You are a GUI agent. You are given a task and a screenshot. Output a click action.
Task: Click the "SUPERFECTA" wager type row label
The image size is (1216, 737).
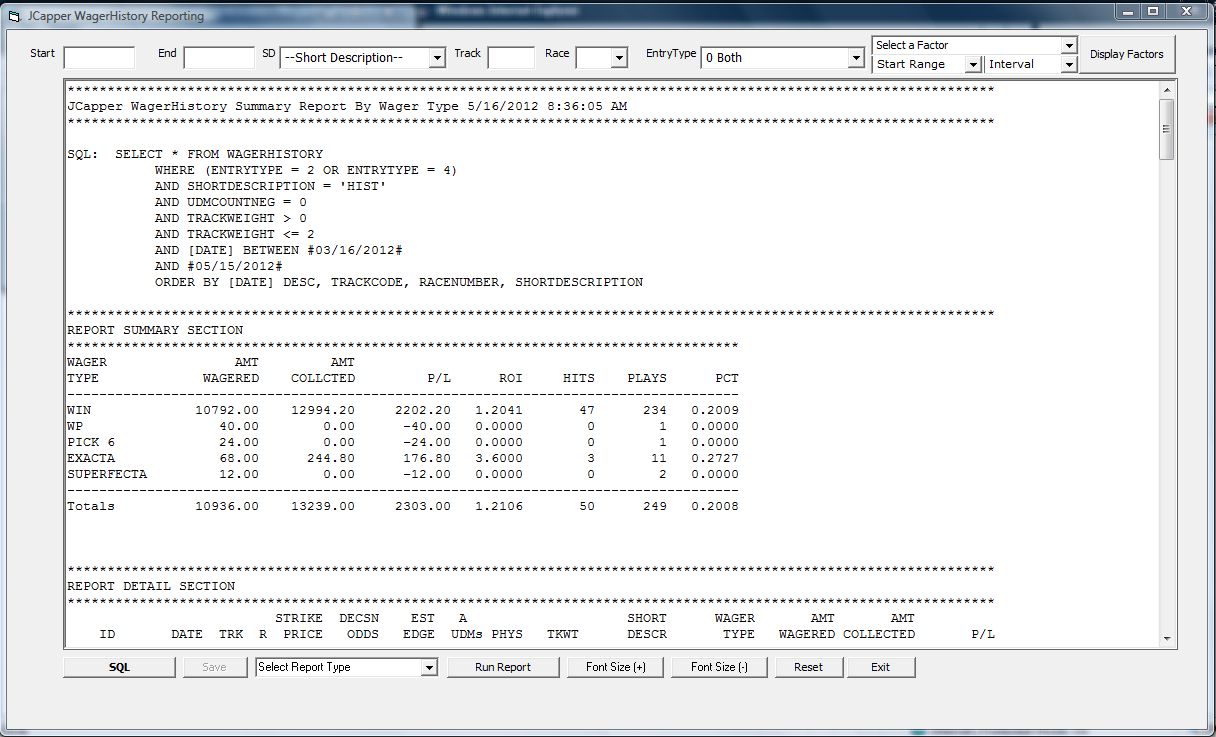click(x=107, y=474)
